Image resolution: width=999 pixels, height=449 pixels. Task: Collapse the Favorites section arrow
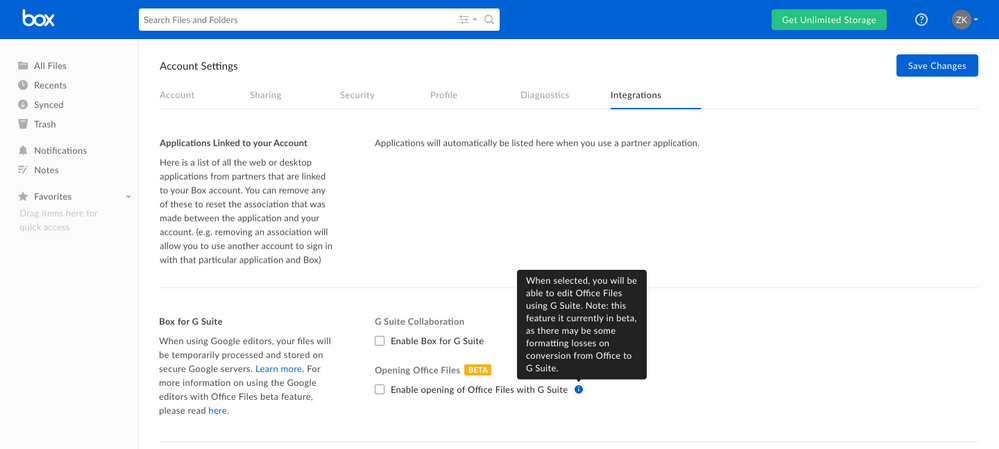coord(128,197)
